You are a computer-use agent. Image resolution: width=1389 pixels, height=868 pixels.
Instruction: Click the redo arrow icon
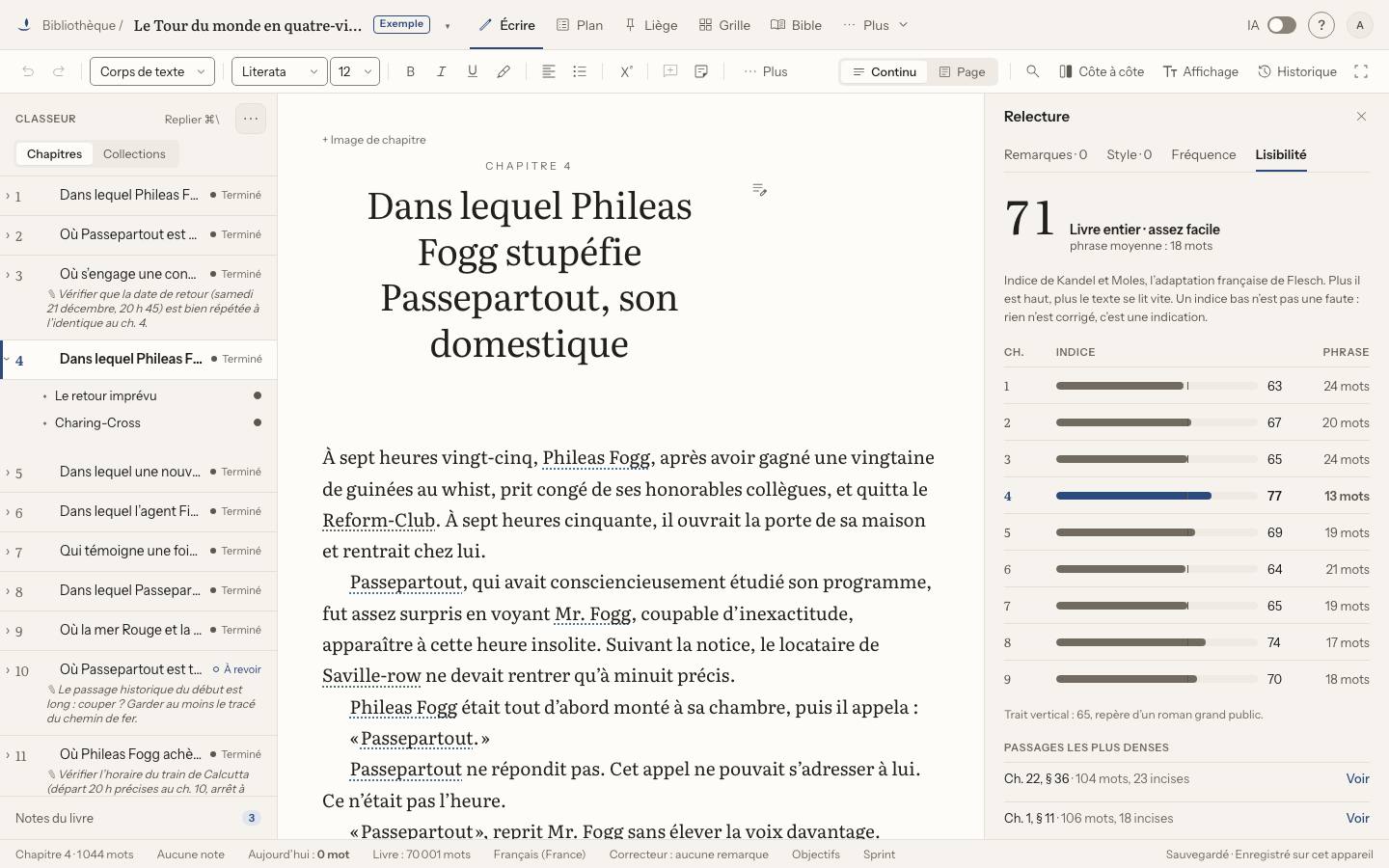59,71
